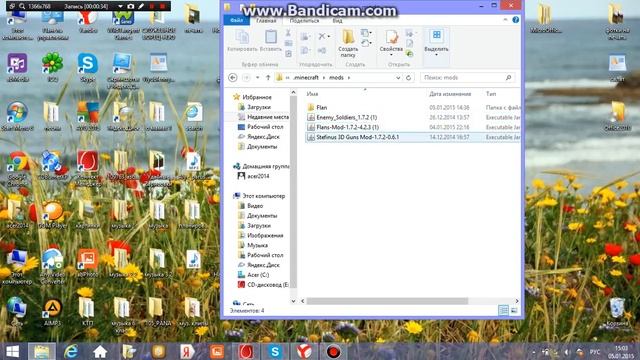
Task: Open Домашняя группа in navigation pane
Action: [x=265, y=167]
